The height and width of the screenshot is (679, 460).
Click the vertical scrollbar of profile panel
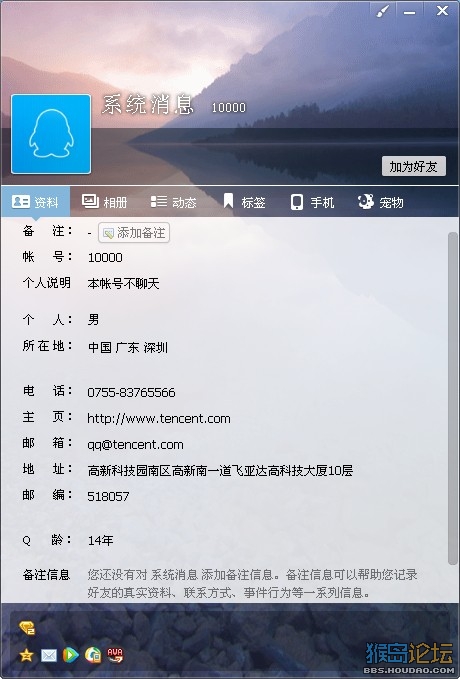pyautogui.click(x=453, y=398)
